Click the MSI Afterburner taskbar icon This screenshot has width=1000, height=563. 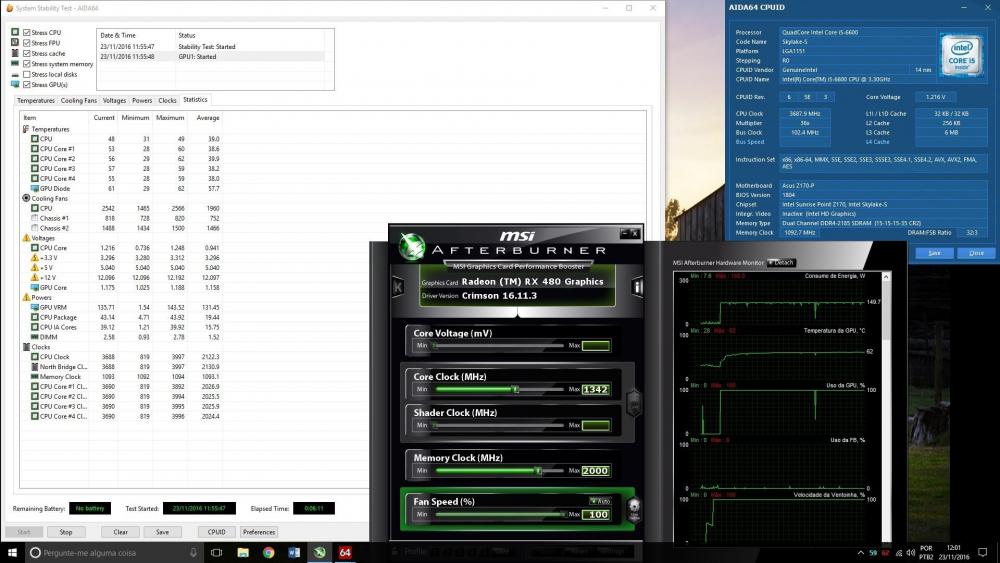[x=319, y=552]
